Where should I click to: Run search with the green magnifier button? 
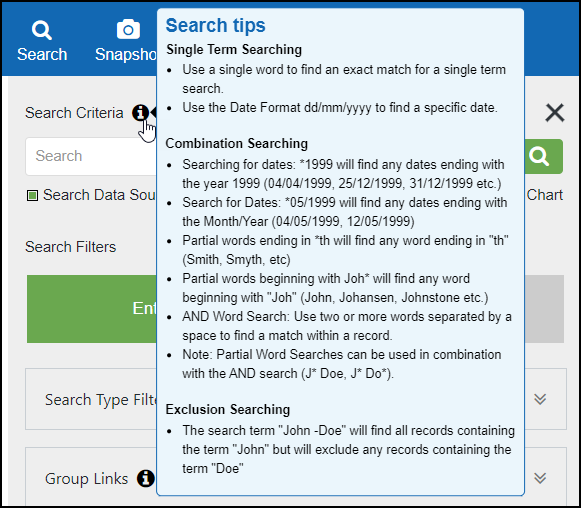click(544, 156)
